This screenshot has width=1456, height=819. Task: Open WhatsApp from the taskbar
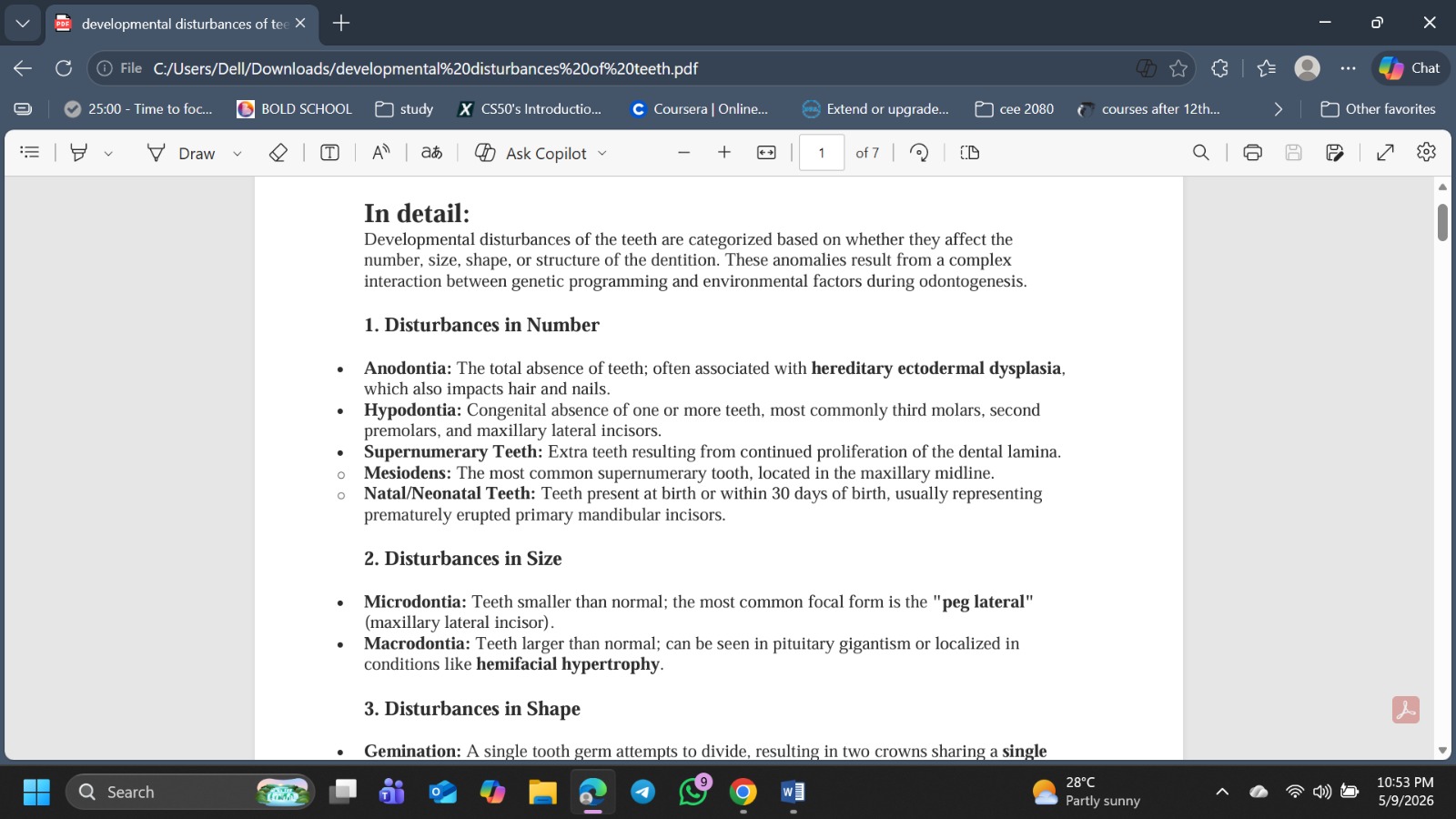693,792
